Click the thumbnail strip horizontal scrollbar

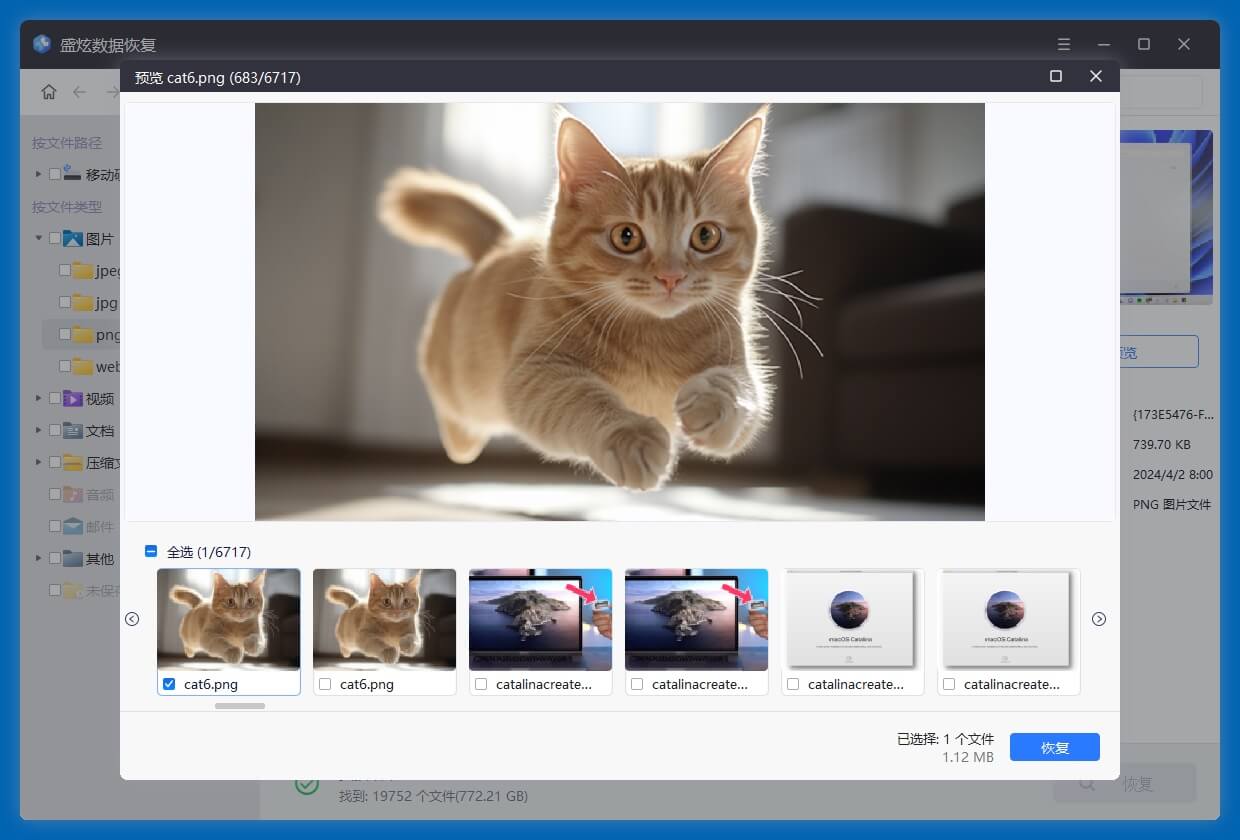pos(240,706)
